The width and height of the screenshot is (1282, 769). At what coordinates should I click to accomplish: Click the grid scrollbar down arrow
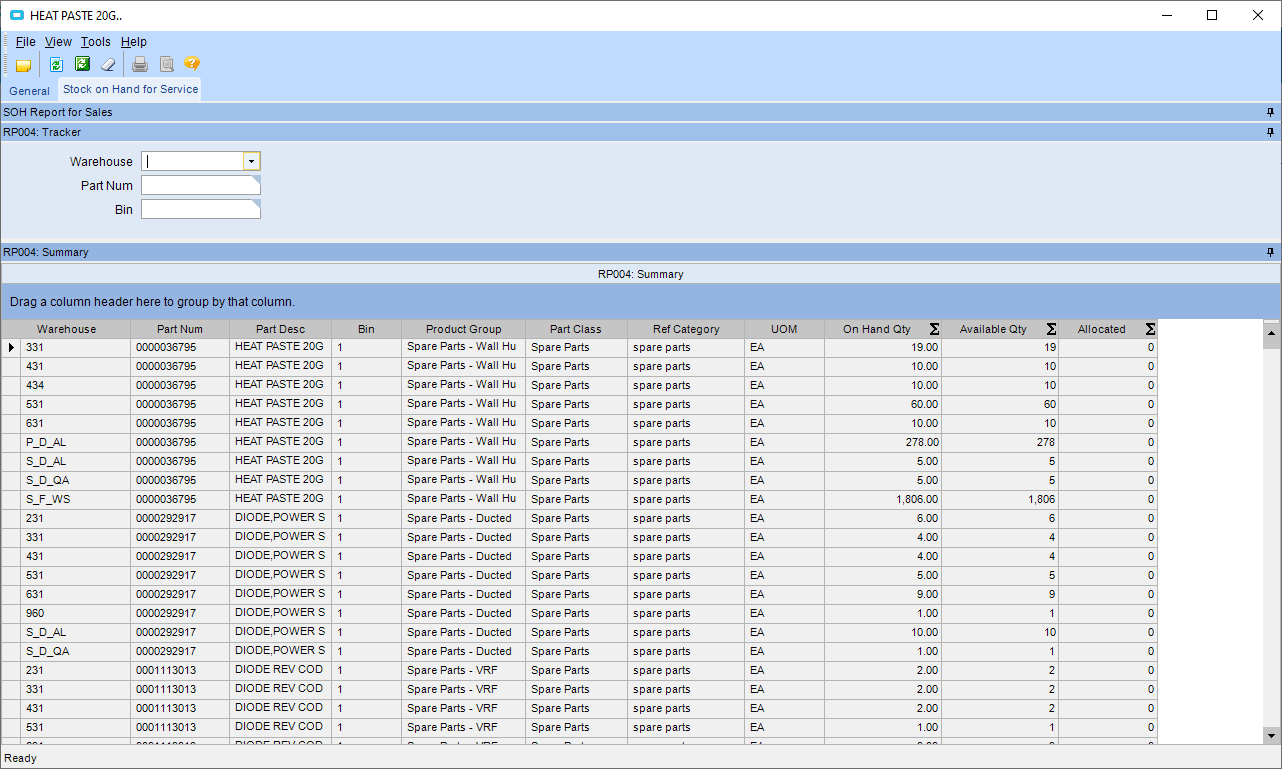tap(1271, 735)
